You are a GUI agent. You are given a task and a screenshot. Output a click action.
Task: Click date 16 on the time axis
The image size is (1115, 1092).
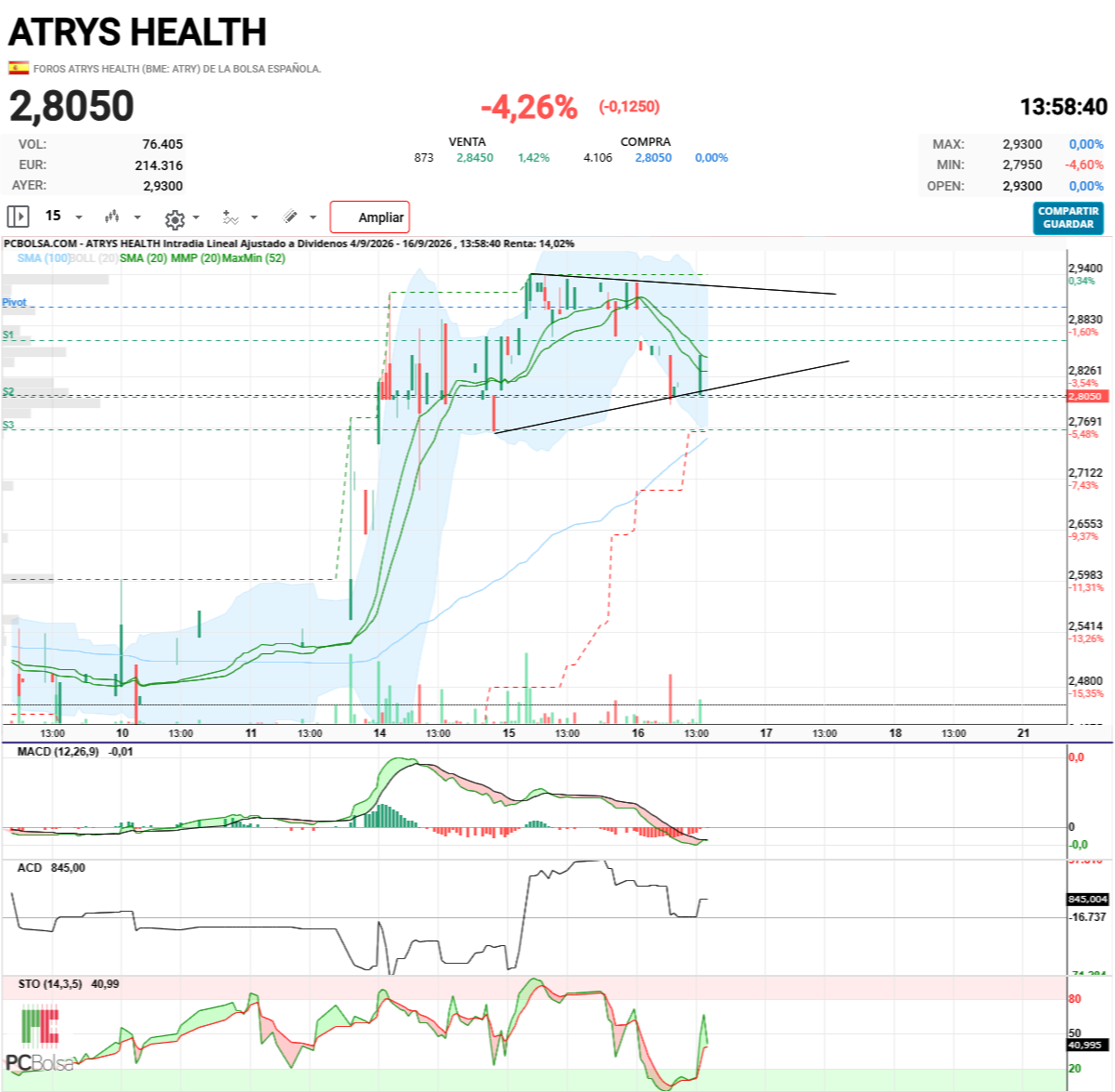(x=637, y=732)
